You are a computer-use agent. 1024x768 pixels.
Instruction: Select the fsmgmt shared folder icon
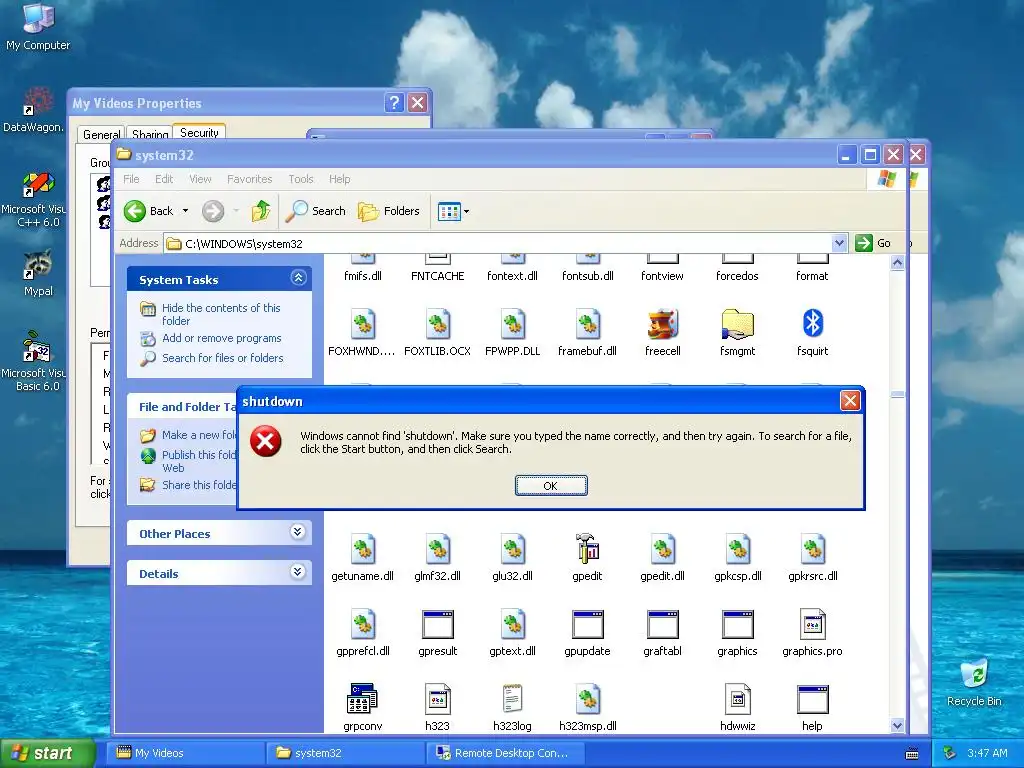737,325
